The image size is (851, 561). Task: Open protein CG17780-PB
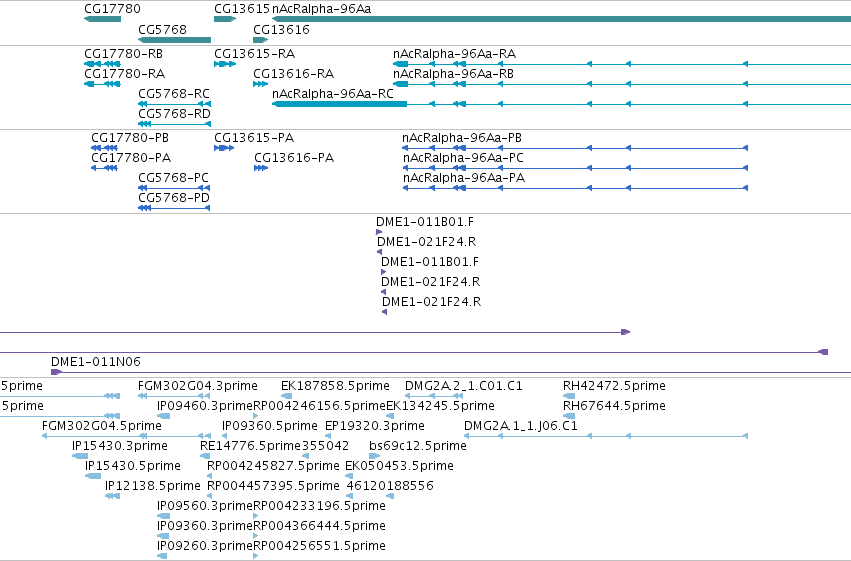(130, 138)
